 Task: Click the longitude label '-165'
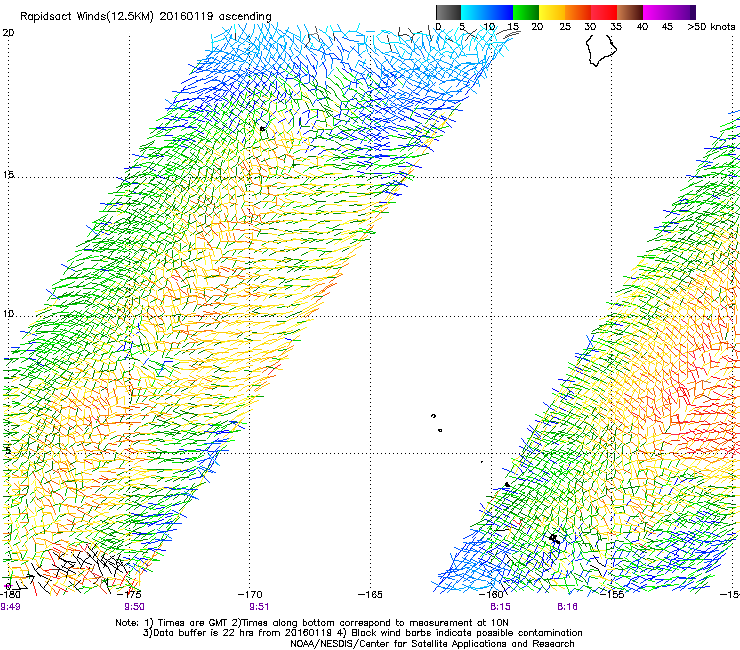point(370,594)
